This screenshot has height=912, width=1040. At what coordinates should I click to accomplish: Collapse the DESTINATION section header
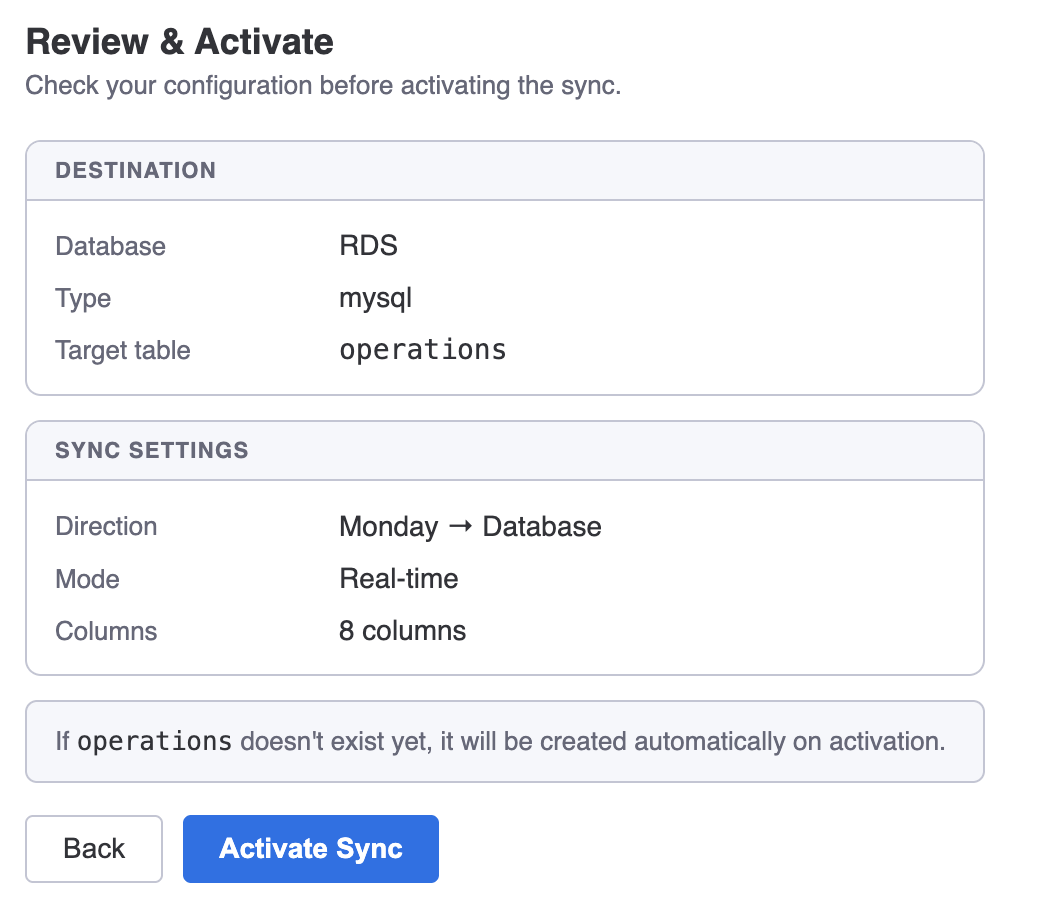135,170
